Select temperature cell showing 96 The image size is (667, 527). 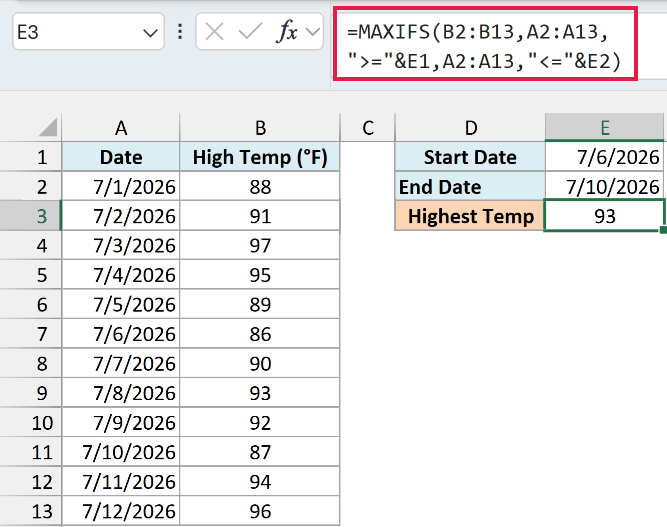[260, 511]
